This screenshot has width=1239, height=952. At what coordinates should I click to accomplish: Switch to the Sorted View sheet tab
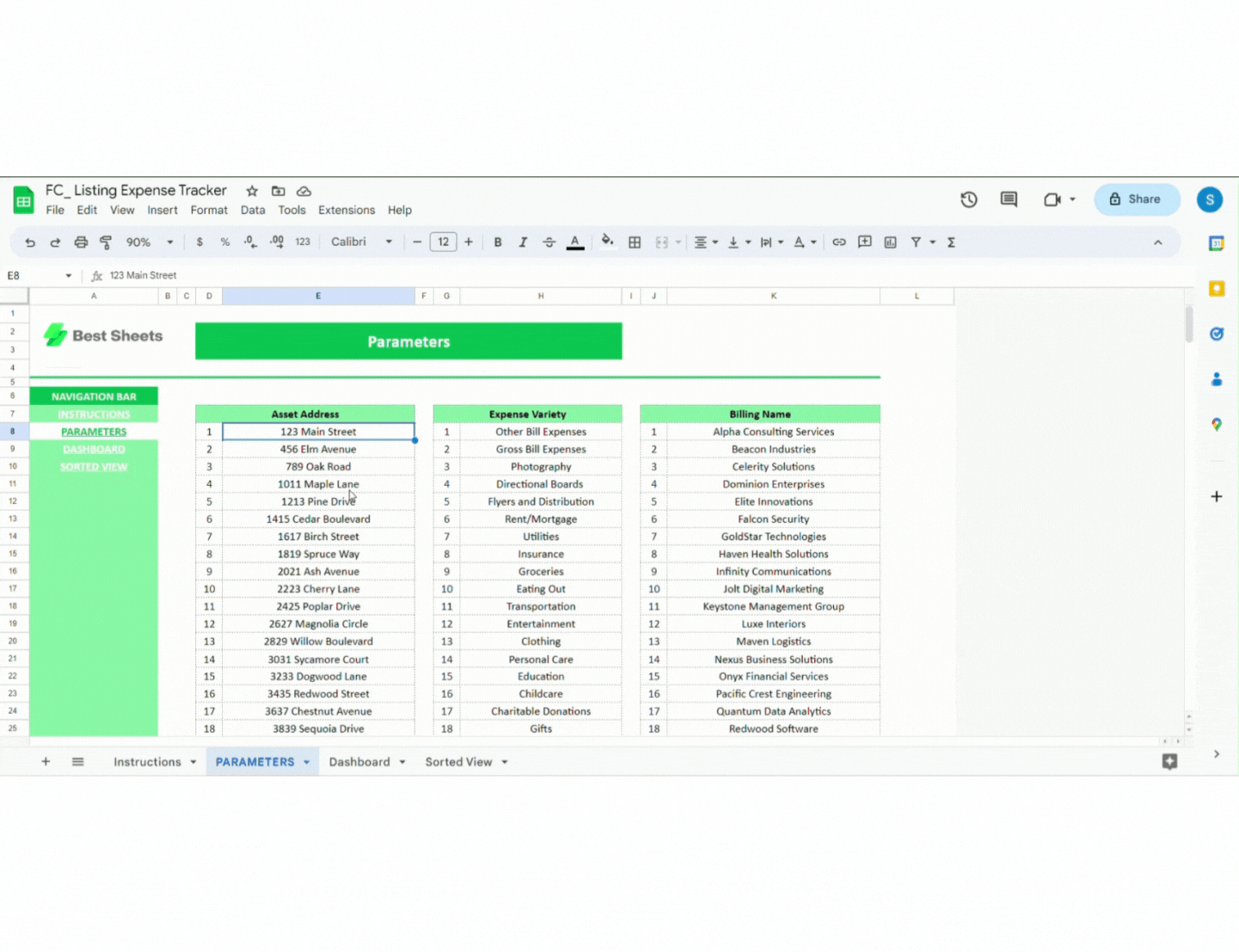(x=459, y=762)
